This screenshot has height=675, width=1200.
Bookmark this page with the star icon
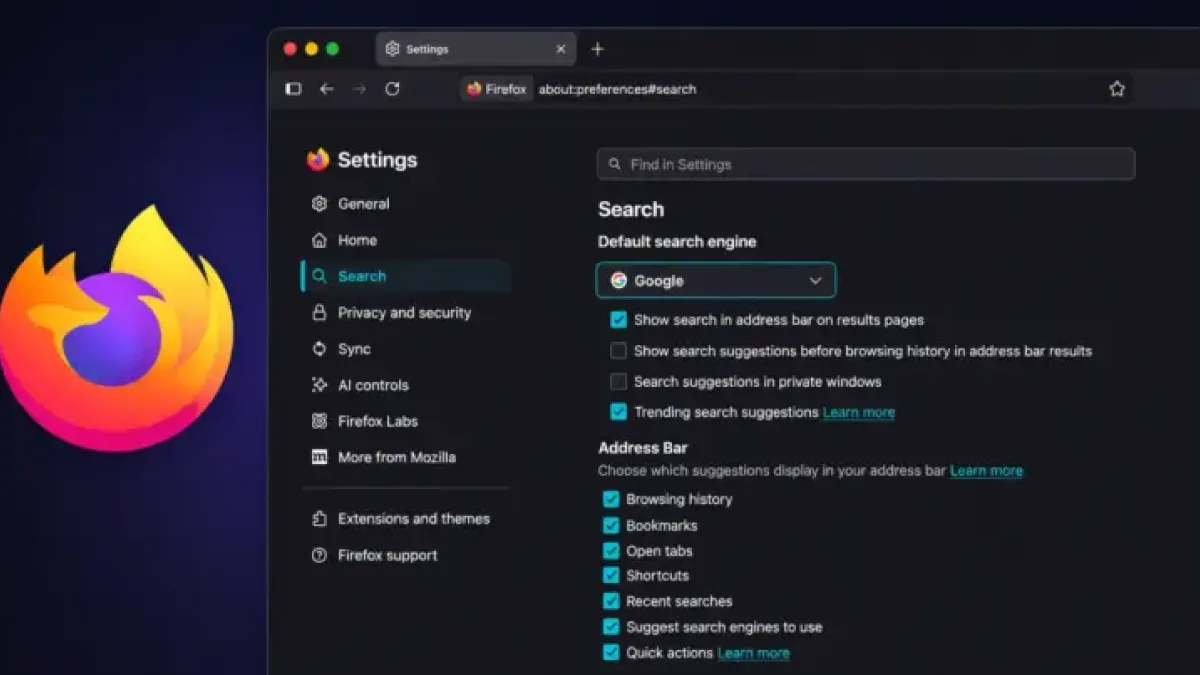[1117, 89]
